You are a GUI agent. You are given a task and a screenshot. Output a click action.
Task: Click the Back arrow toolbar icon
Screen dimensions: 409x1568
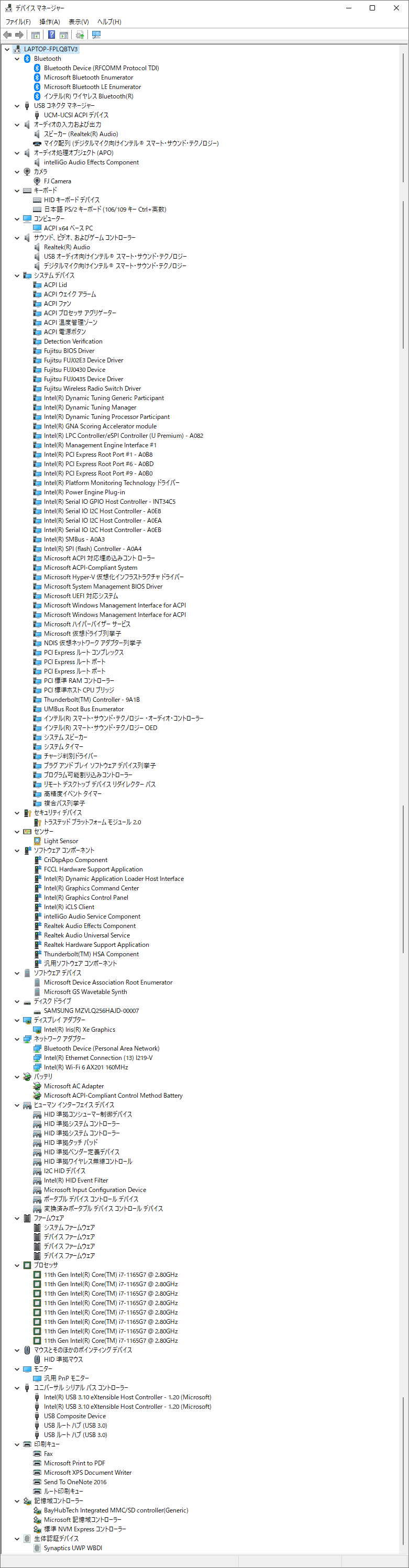7,35
